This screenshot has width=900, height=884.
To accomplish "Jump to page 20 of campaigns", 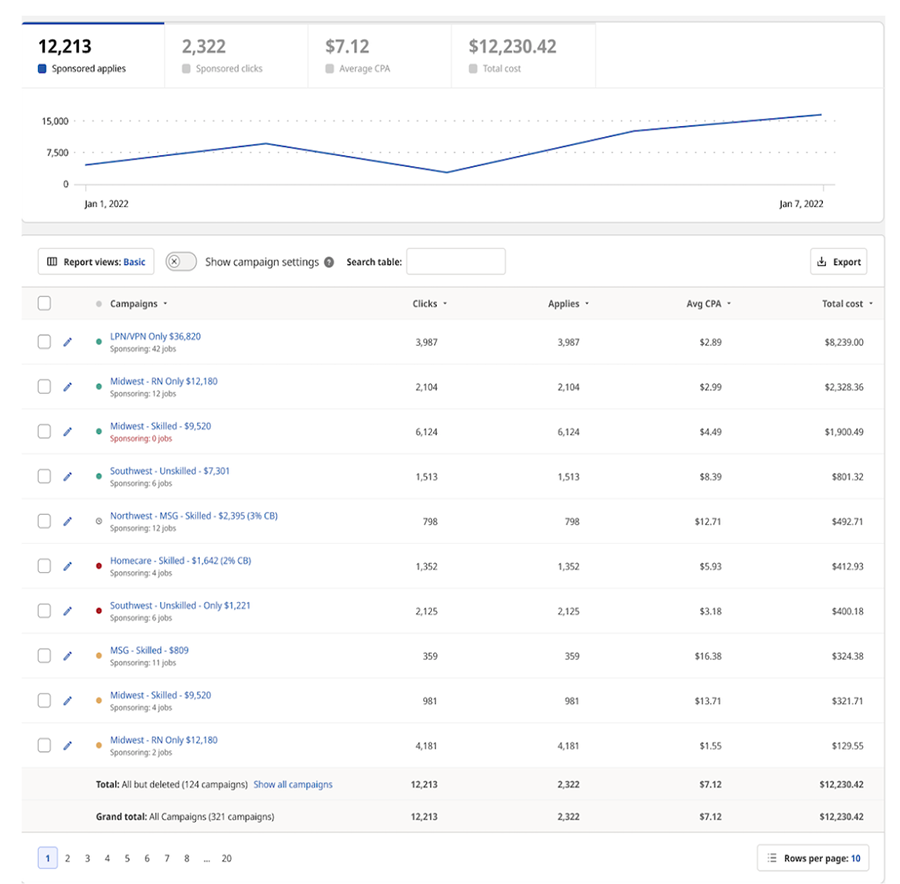I will click(227, 858).
